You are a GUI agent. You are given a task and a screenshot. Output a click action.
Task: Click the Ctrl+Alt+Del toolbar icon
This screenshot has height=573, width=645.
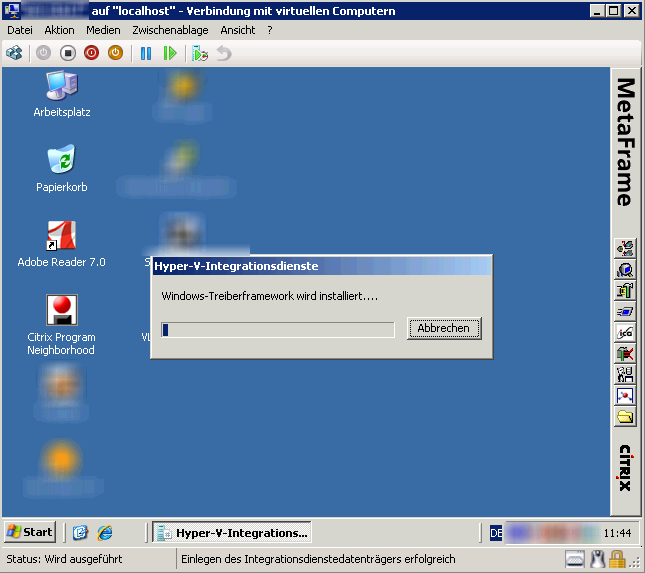(14, 53)
